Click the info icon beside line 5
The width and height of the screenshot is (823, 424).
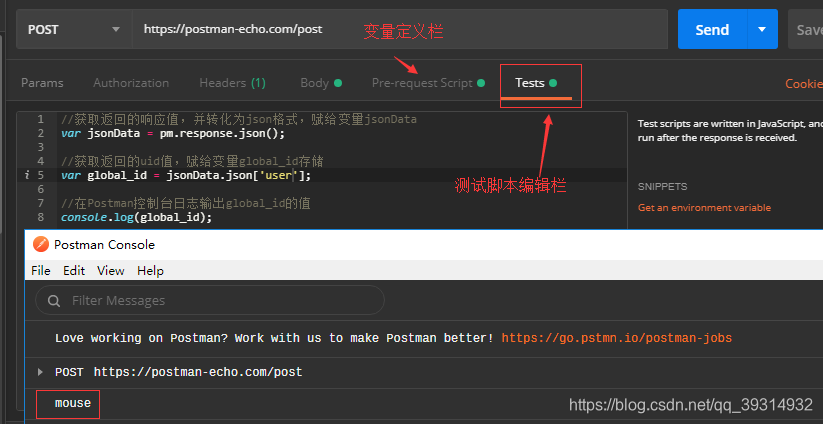click(x=27, y=175)
